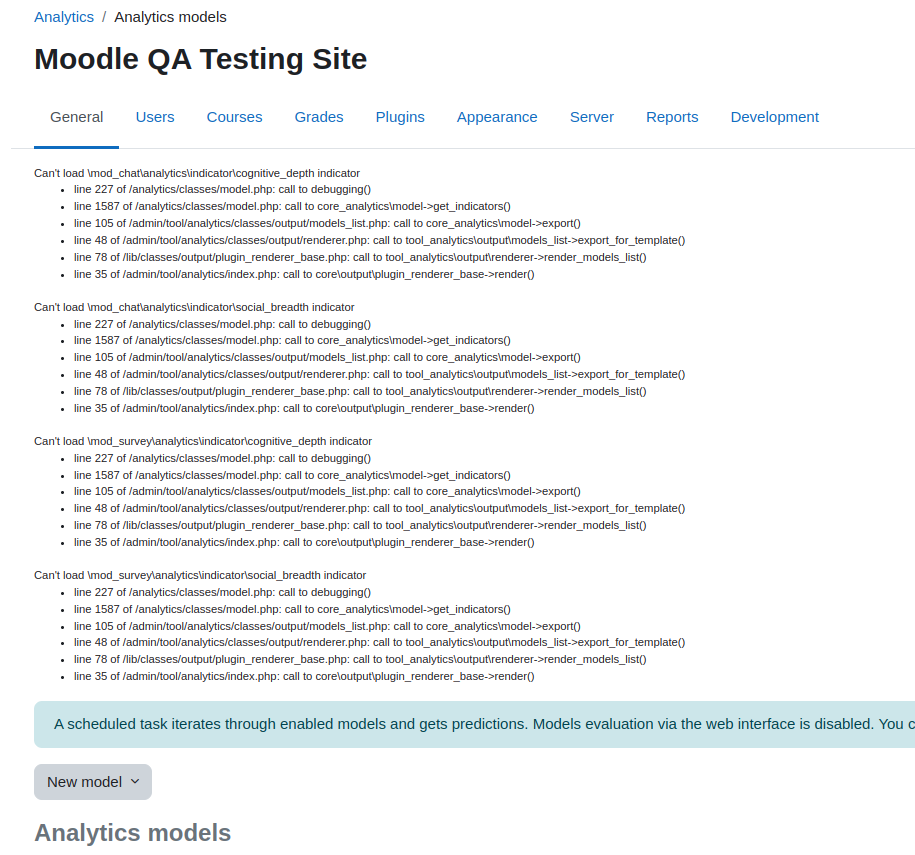Select the General tab
Viewport: 915px width, 855px height.
(76, 117)
